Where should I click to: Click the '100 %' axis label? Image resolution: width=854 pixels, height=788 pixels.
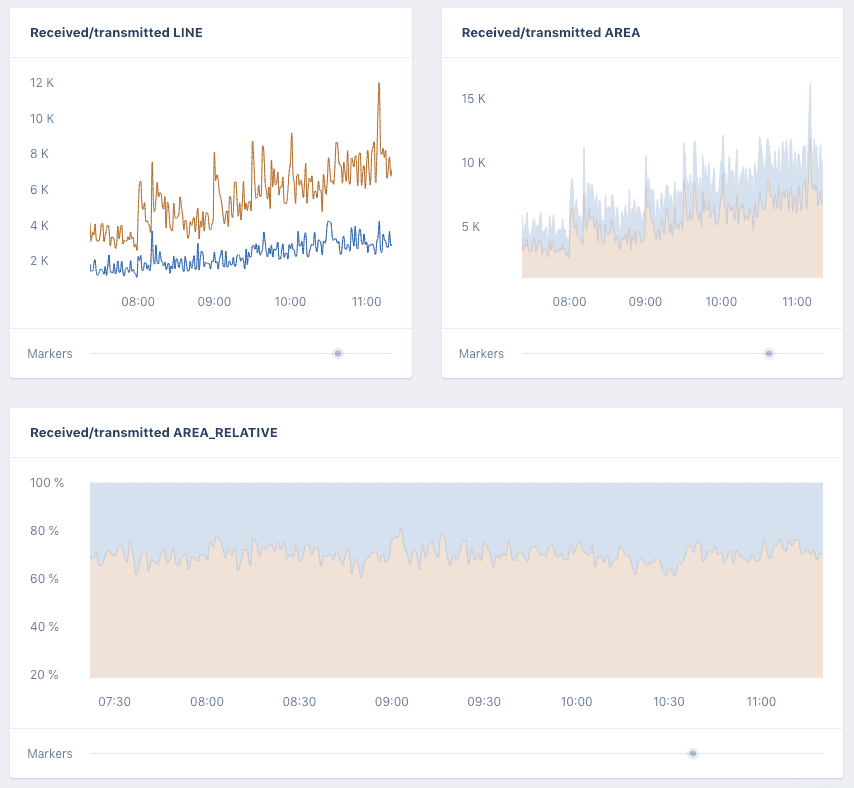click(47, 482)
